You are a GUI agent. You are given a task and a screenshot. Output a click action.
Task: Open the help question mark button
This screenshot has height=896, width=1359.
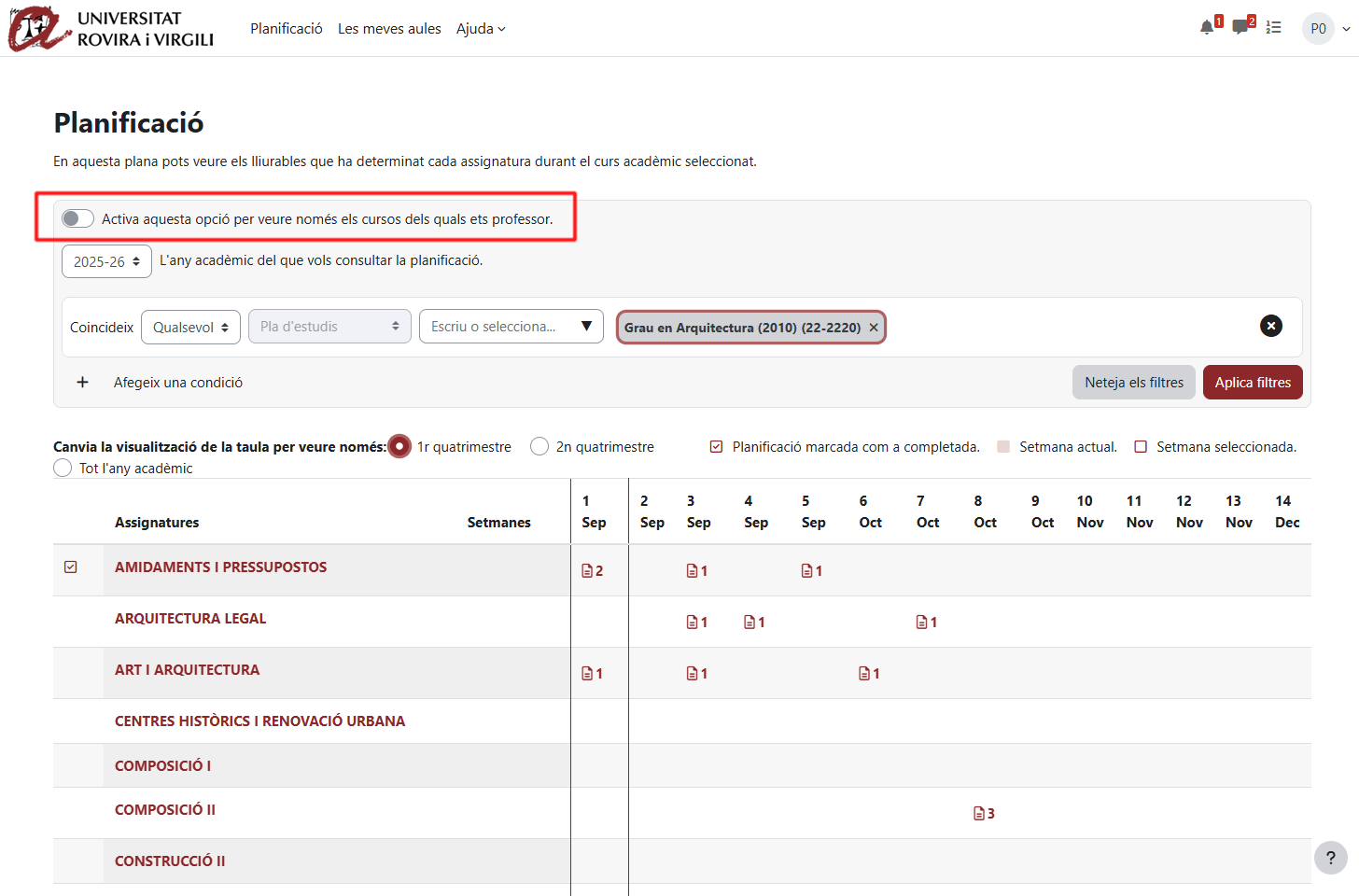pyautogui.click(x=1330, y=858)
